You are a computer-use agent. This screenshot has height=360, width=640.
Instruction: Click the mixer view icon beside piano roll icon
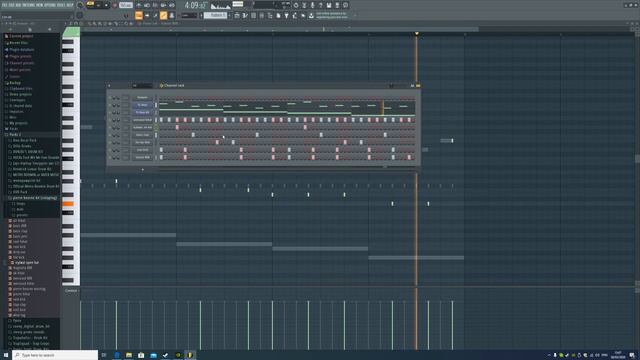point(172,16)
